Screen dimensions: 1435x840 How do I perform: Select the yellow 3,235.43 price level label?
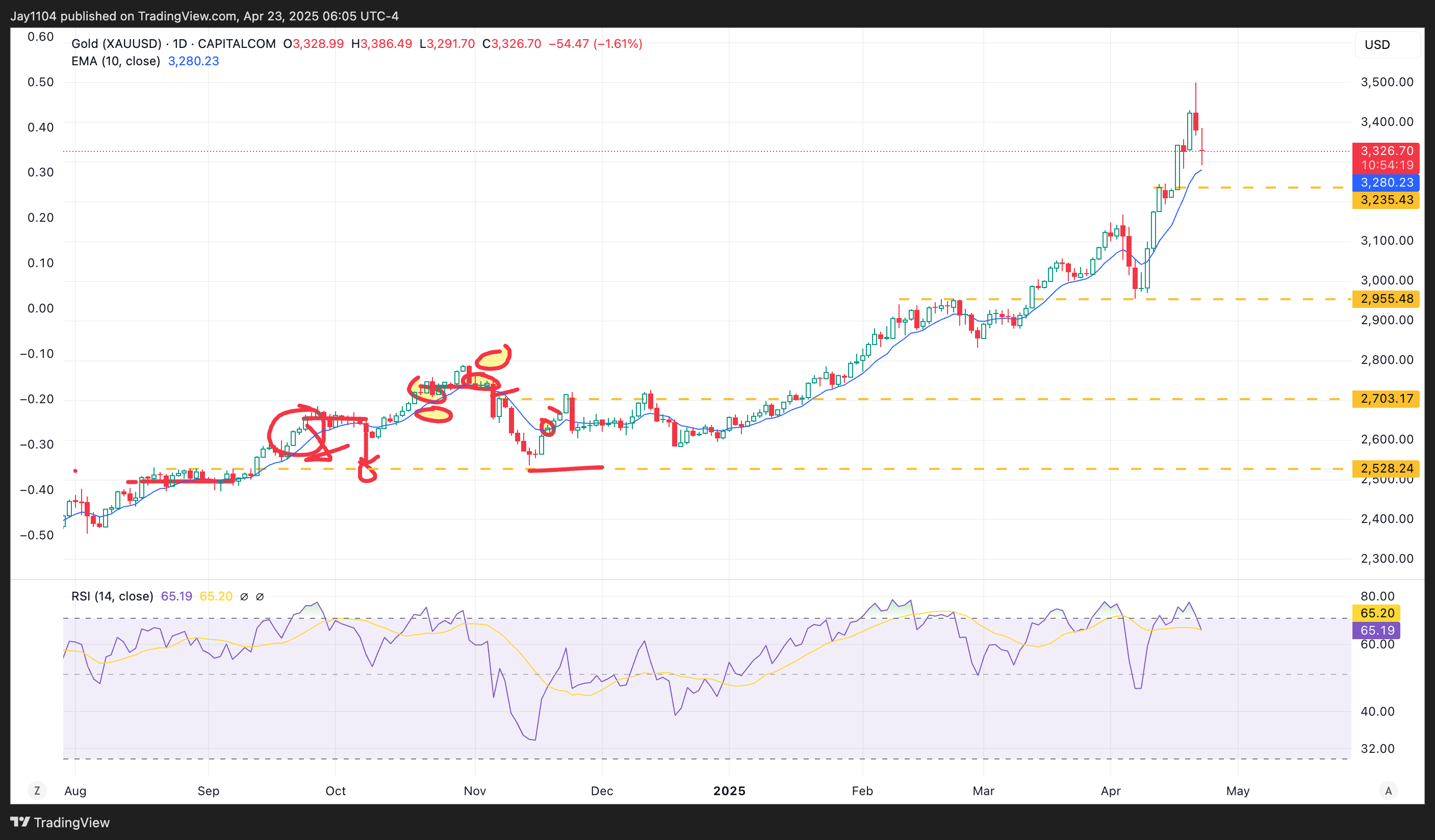pos(1387,200)
